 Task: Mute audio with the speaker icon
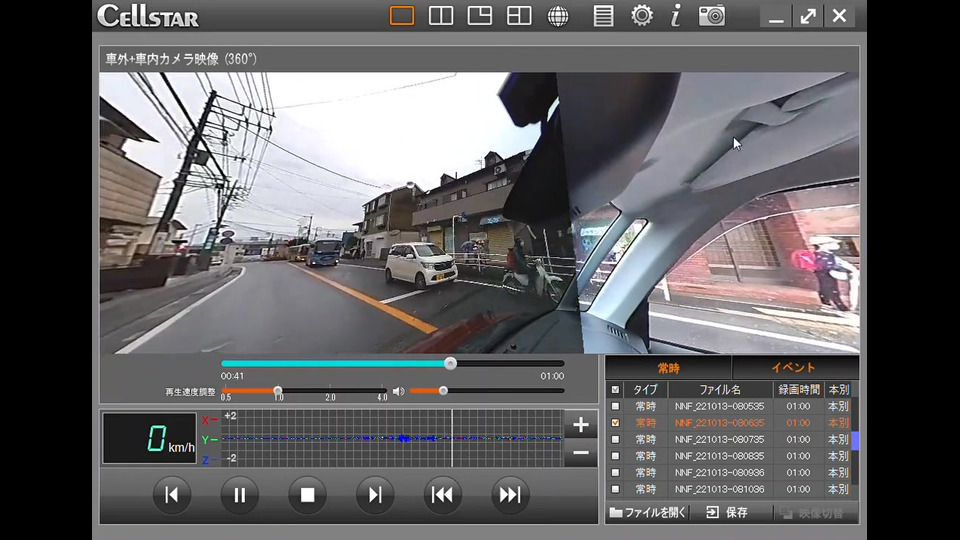398,391
